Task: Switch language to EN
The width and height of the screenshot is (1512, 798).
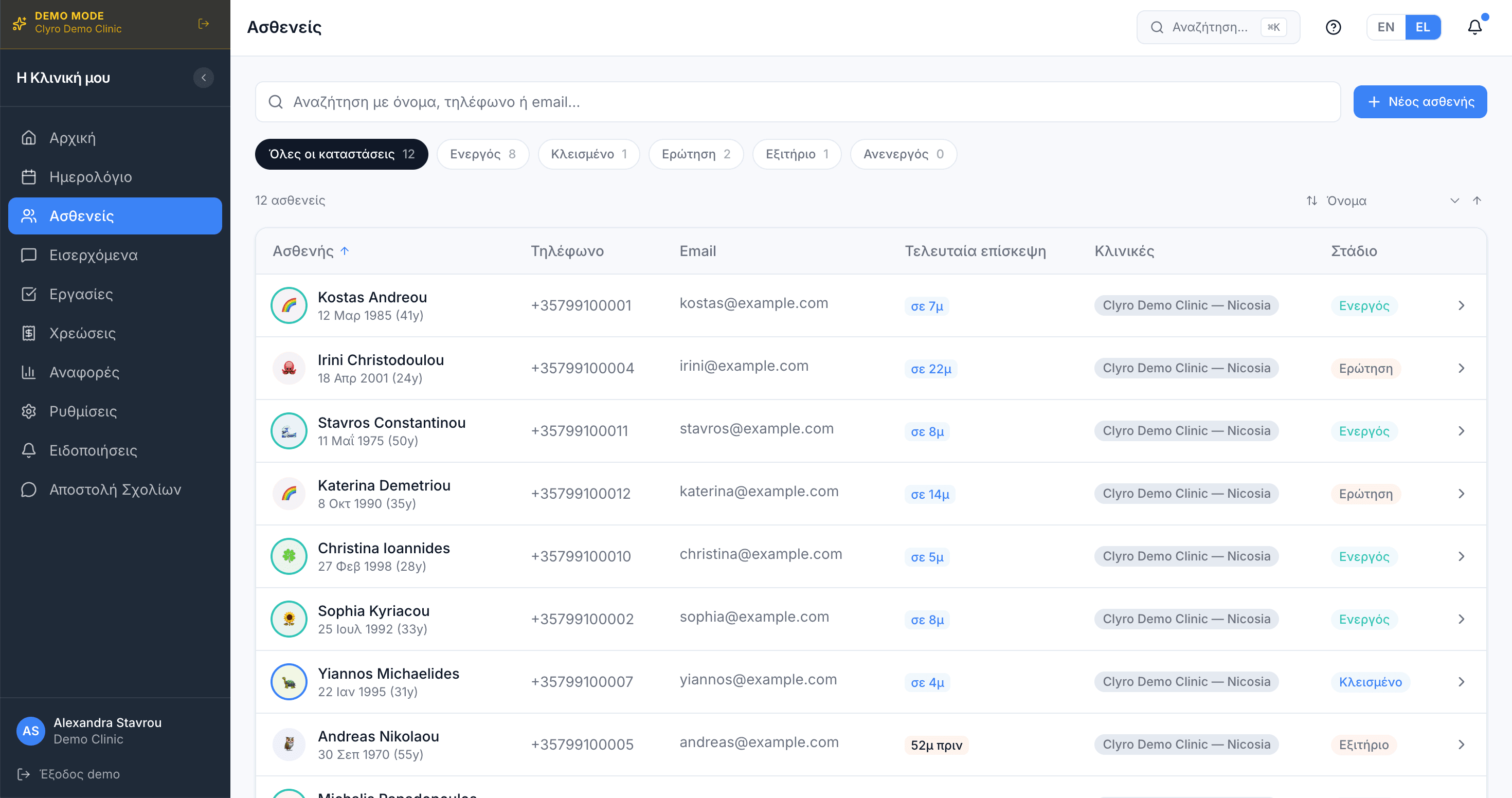Action: click(1386, 27)
